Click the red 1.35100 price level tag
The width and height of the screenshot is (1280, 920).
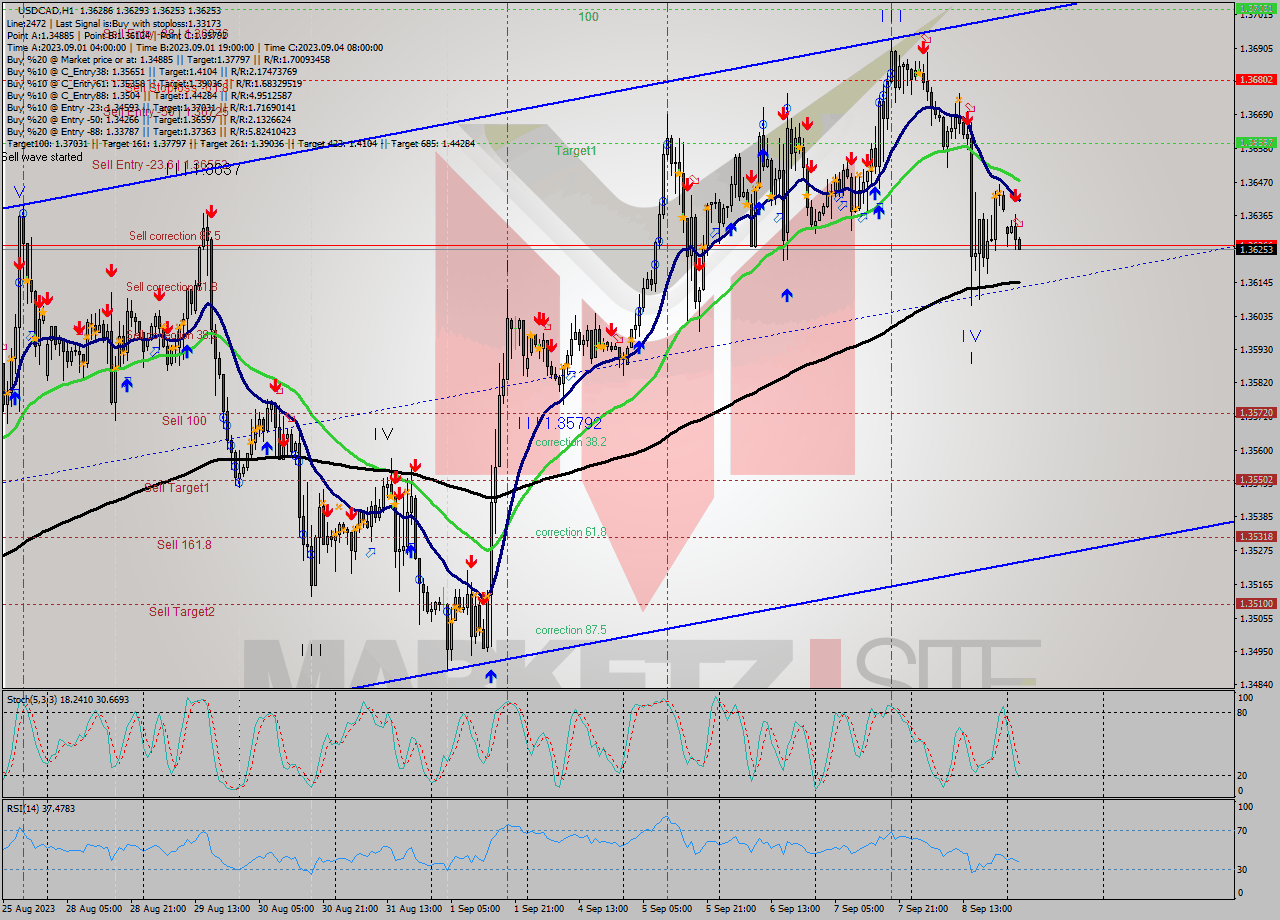click(x=1255, y=603)
